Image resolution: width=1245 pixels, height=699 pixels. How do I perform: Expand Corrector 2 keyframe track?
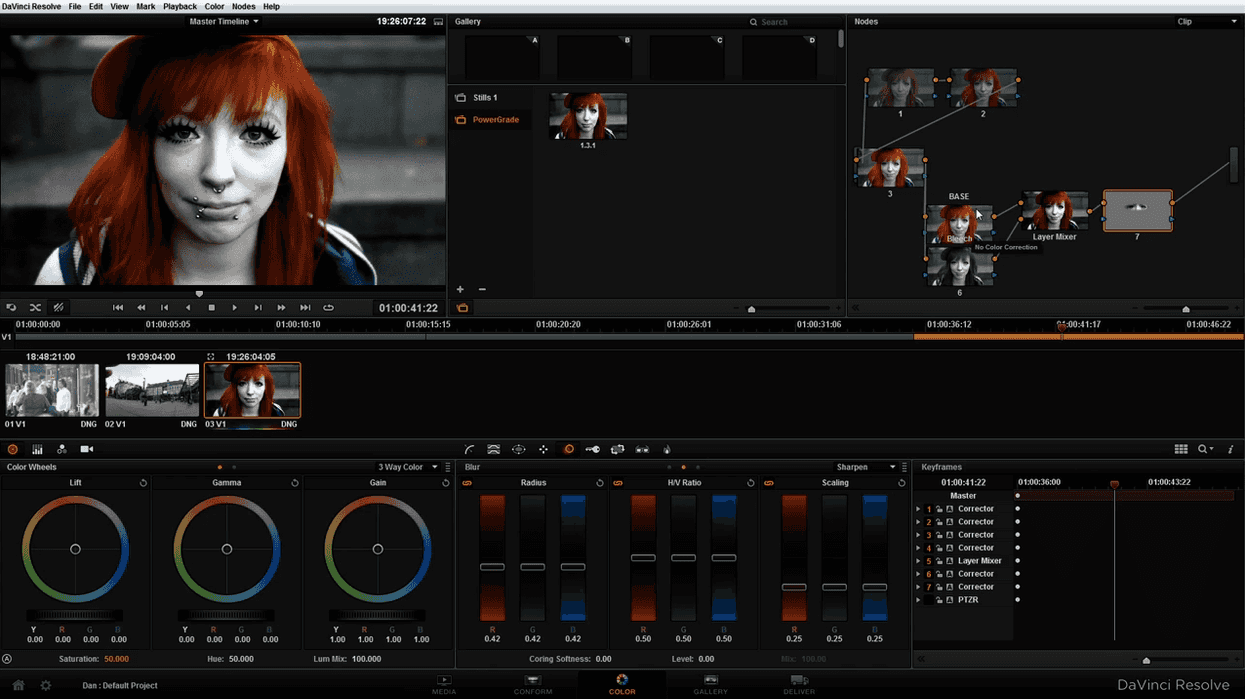tap(919, 522)
